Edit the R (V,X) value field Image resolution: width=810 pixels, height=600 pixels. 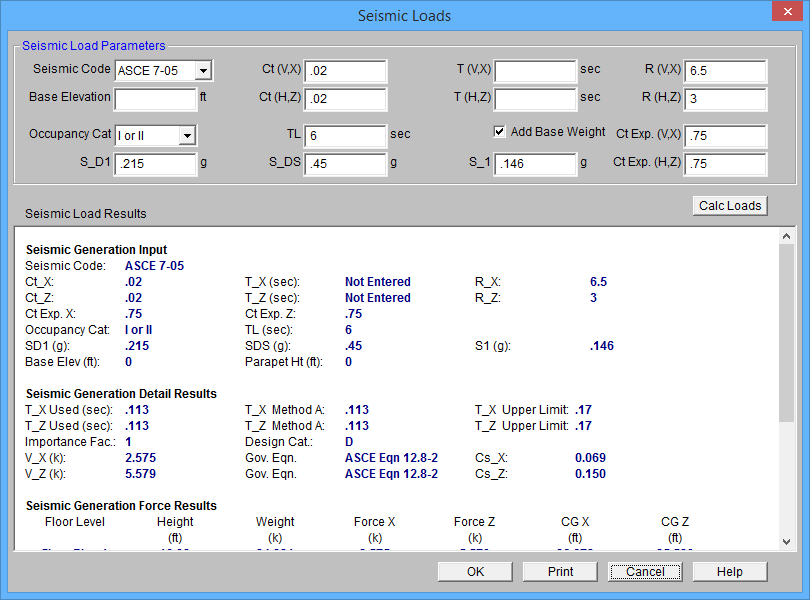point(725,72)
